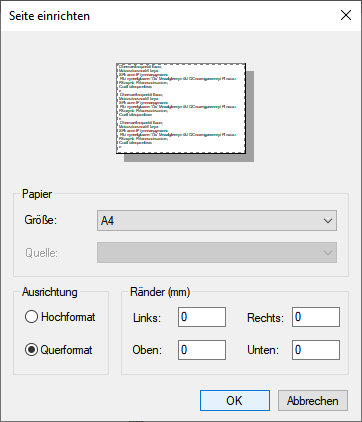Screen dimensions: 362x422
Task: Click the disabled Quelle dropdown
Action: pos(217,253)
